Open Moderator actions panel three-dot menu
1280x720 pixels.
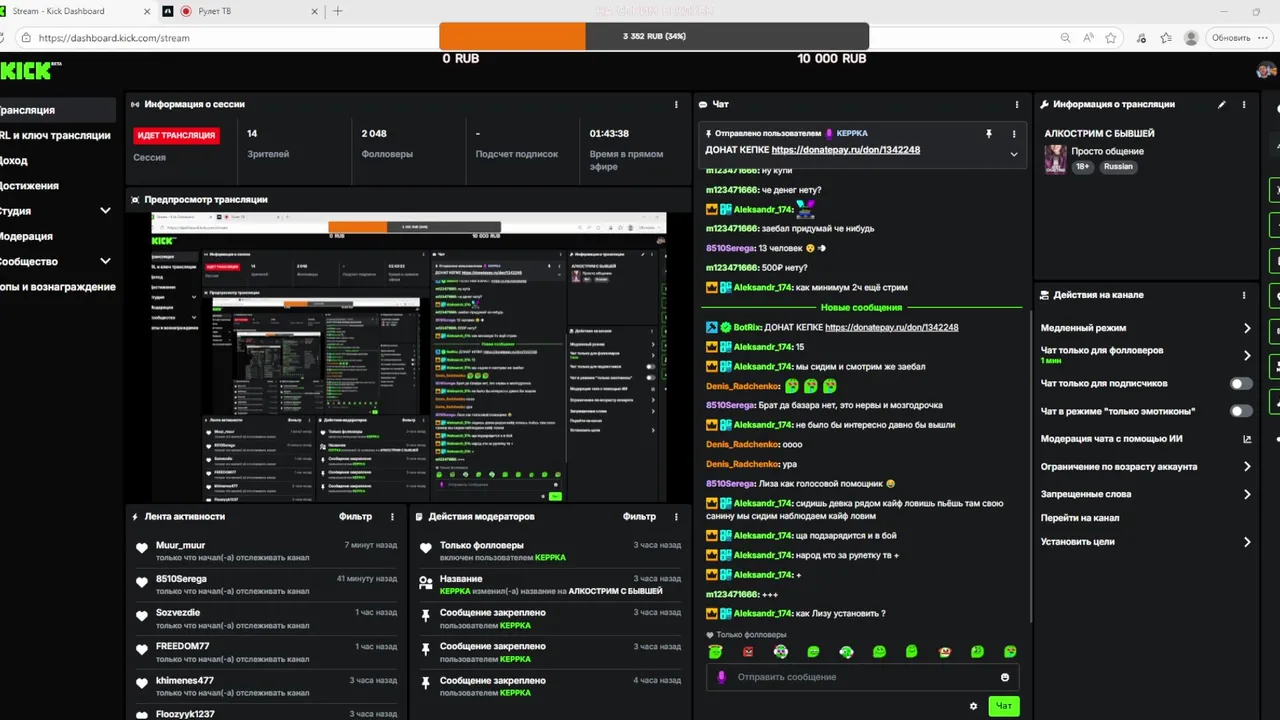pyautogui.click(x=677, y=517)
